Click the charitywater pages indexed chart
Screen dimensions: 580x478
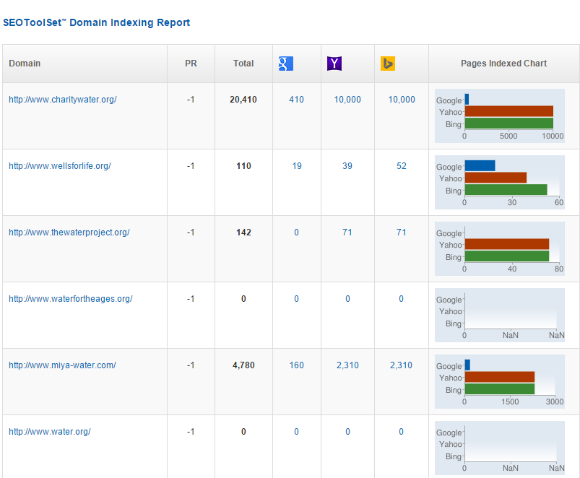pyautogui.click(x=500, y=116)
